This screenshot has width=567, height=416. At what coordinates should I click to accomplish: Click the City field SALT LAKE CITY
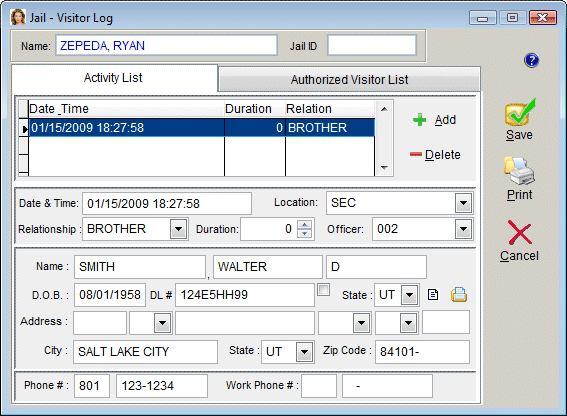point(145,352)
